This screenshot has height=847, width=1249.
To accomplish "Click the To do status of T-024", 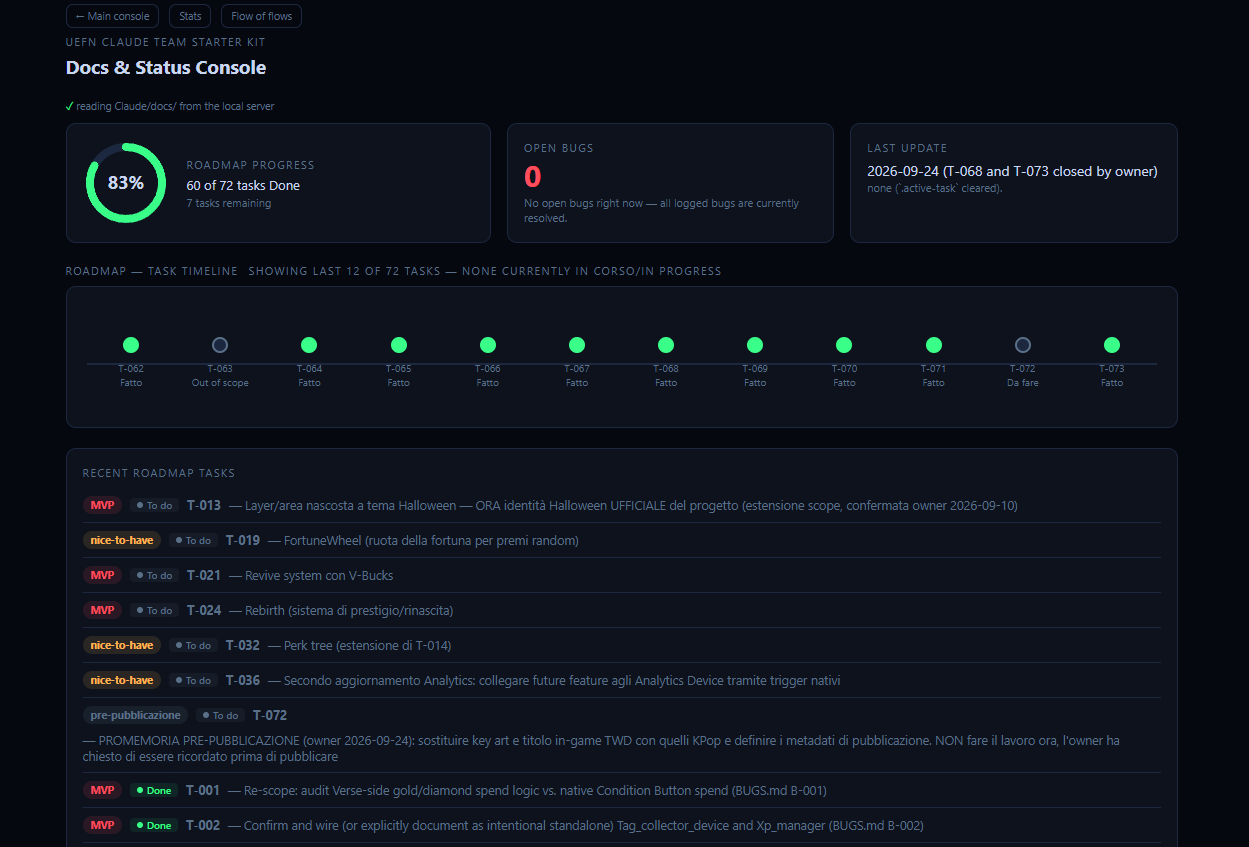I will click(x=154, y=610).
